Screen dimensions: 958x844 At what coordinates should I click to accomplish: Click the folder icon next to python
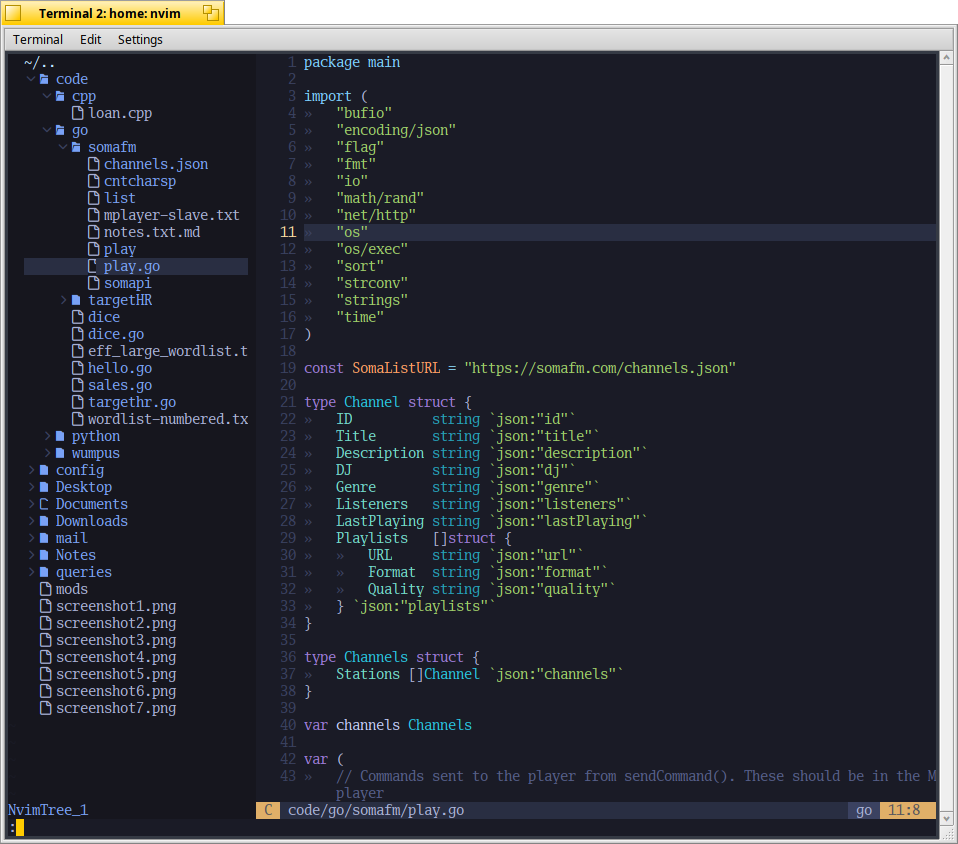click(x=61, y=436)
